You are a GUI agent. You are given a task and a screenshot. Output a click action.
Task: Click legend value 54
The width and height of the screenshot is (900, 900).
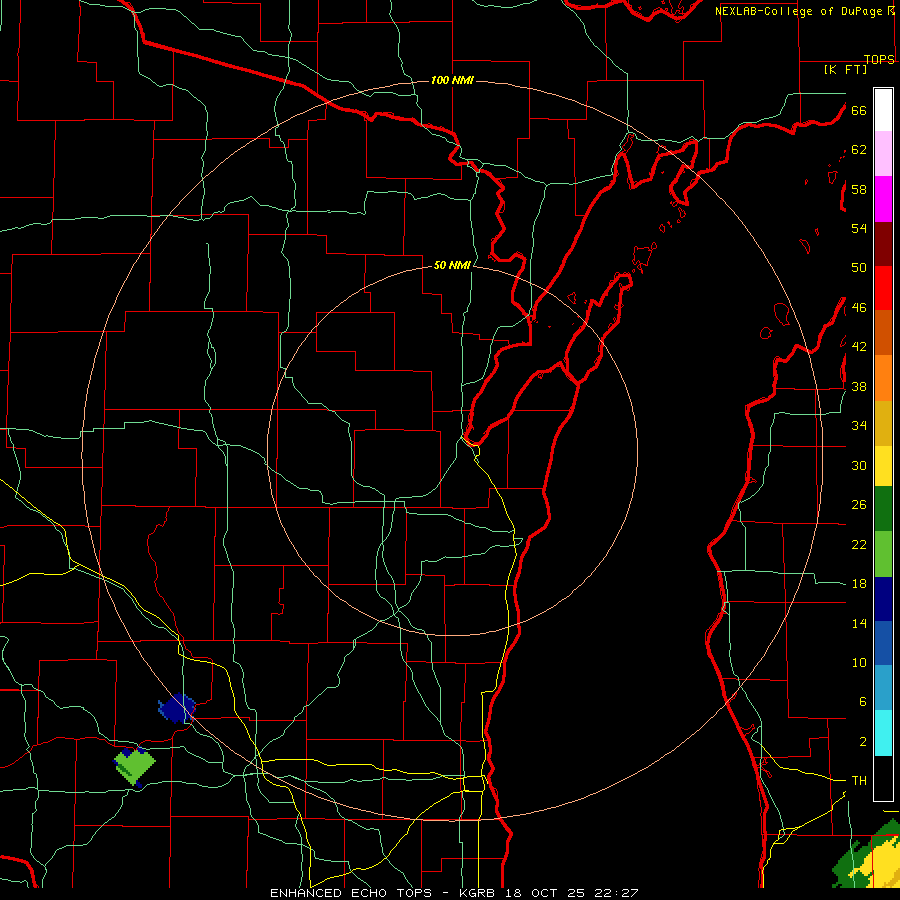pos(859,228)
